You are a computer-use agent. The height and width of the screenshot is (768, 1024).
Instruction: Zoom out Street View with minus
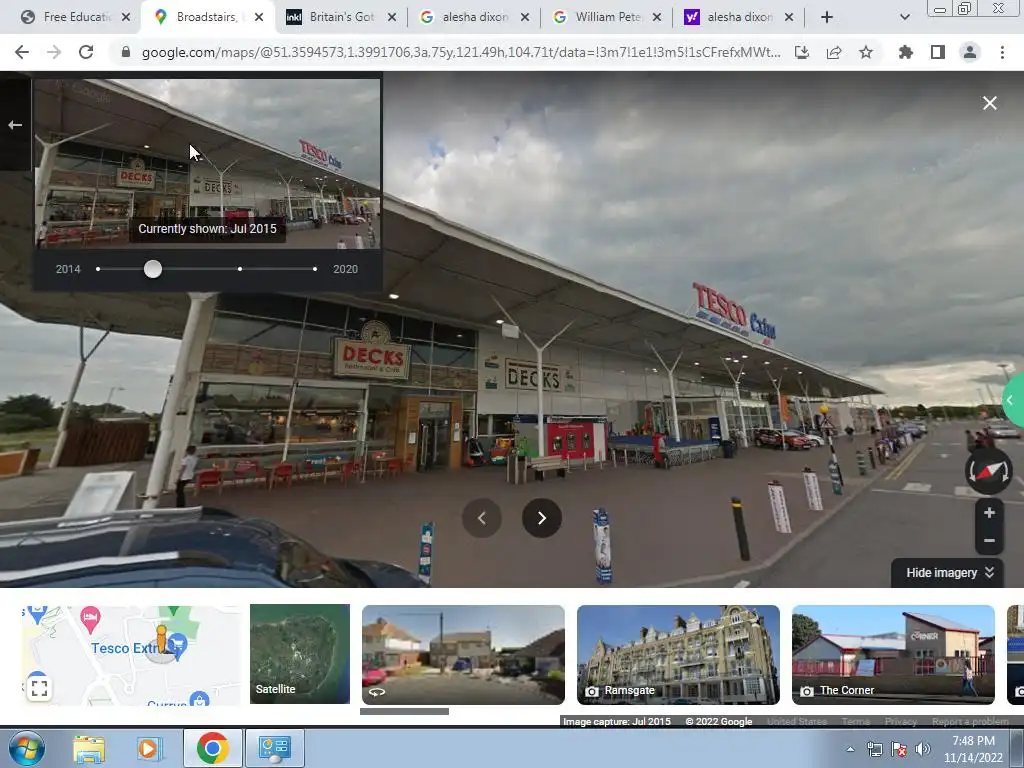989,541
